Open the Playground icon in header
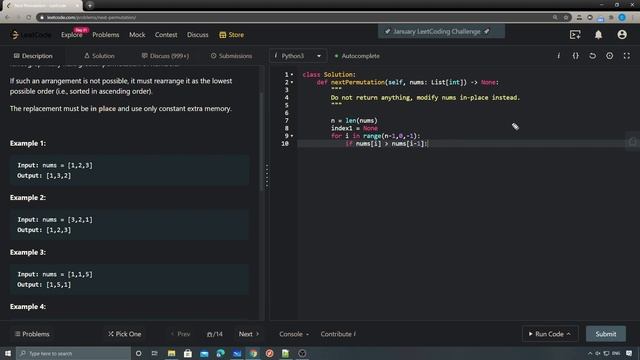 pos(575,35)
